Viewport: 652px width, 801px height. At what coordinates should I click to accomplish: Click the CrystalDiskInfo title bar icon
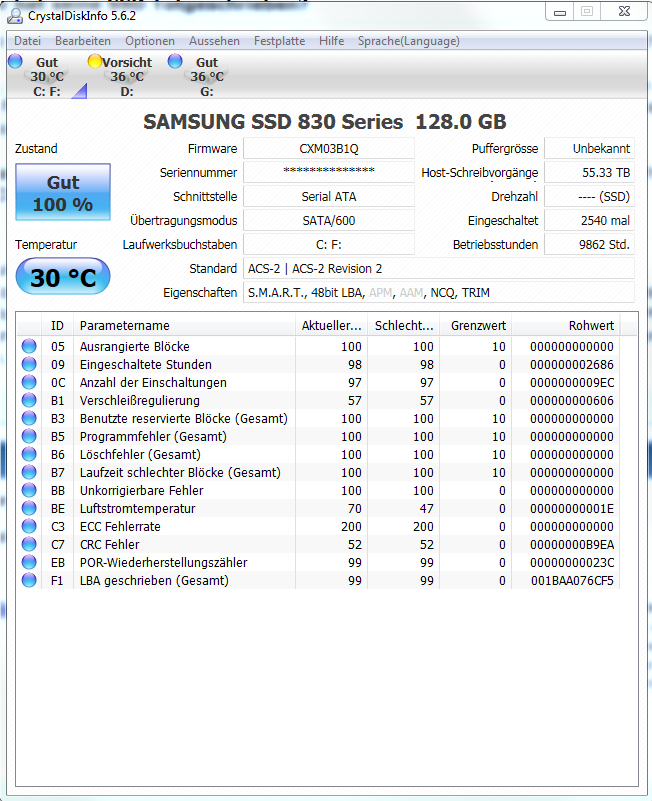(15, 16)
